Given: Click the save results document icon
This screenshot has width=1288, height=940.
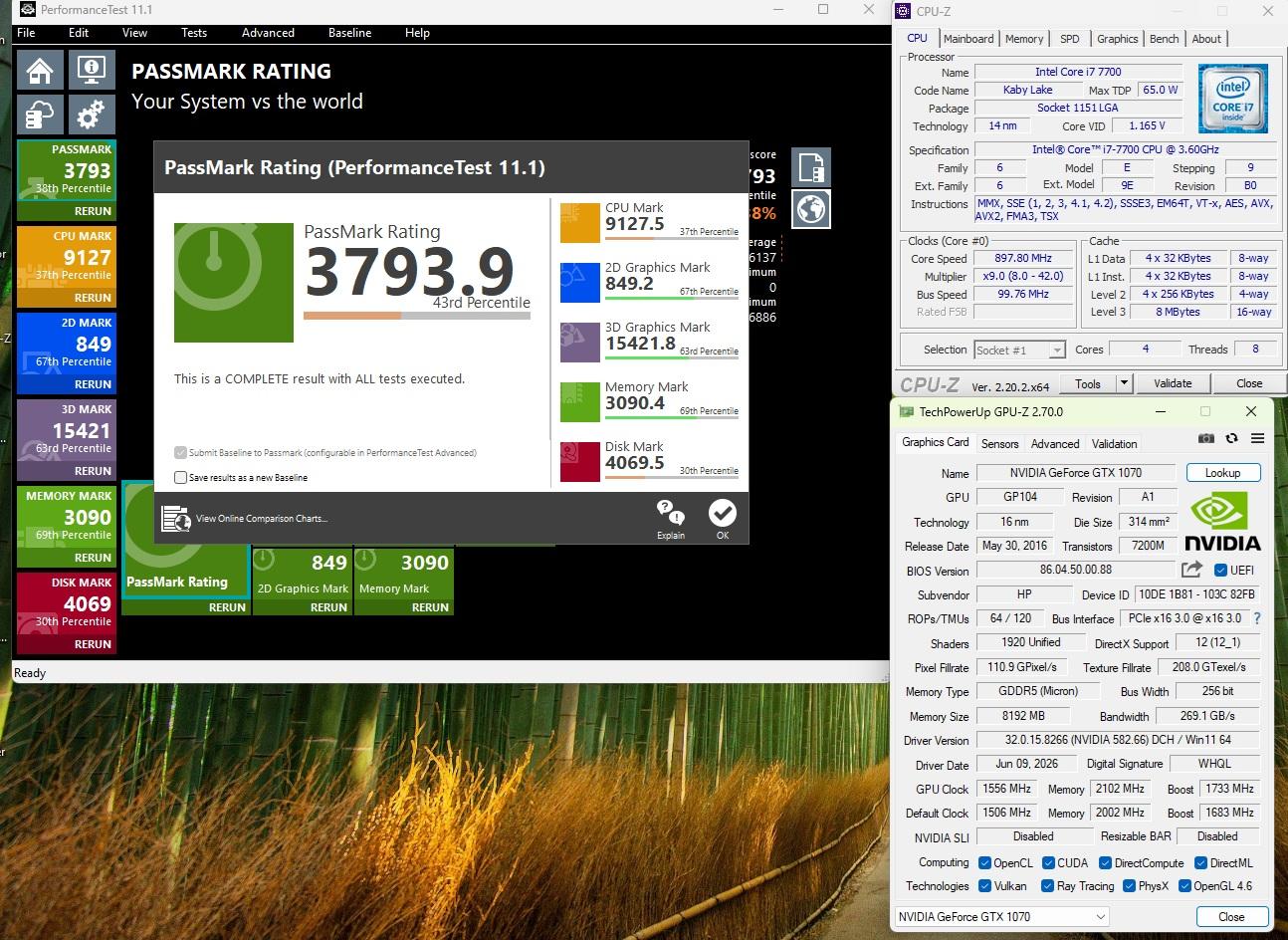Looking at the screenshot, I should (x=811, y=167).
